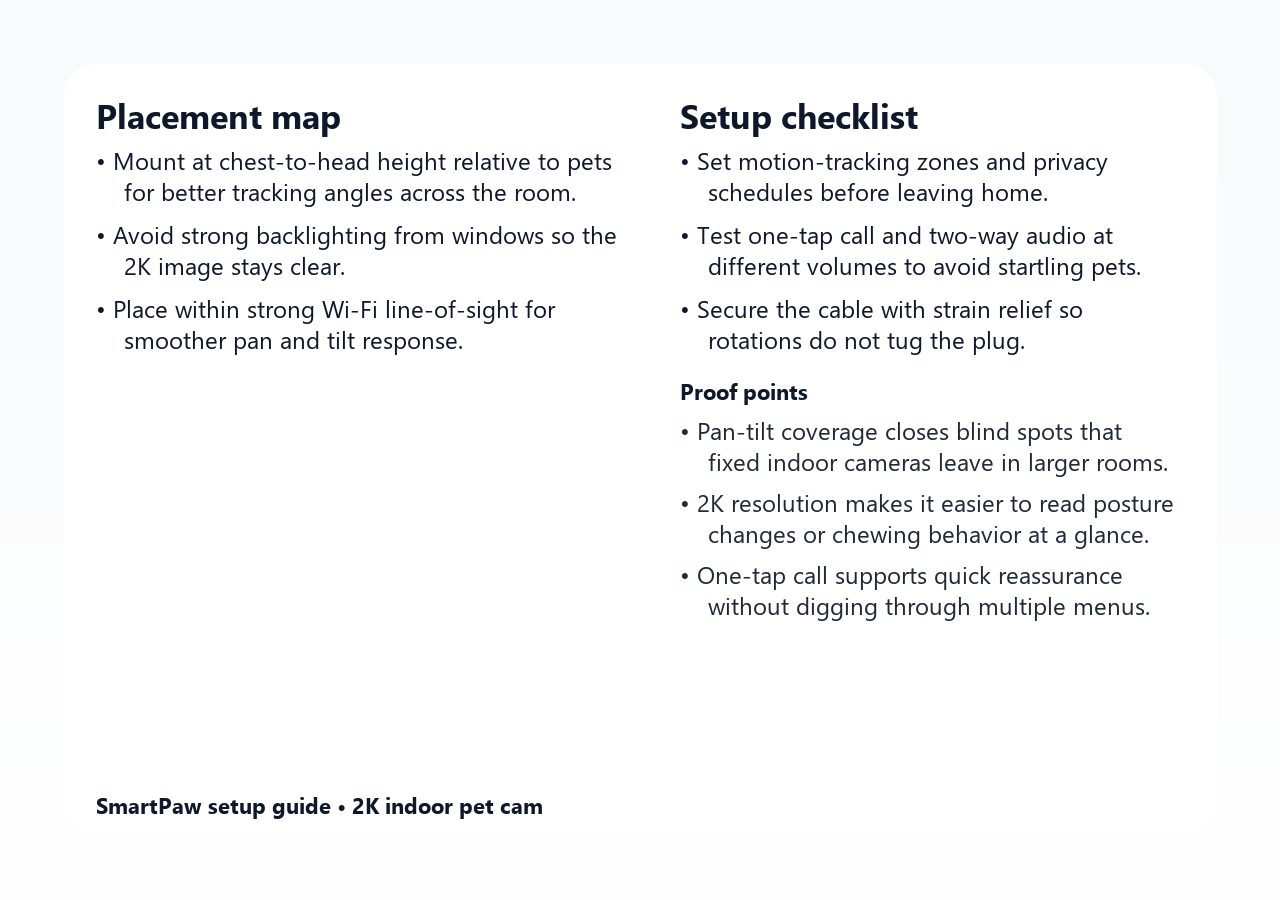
Task: Click the line "smoother pan and tilt response."
Action: tap(293, 341)
